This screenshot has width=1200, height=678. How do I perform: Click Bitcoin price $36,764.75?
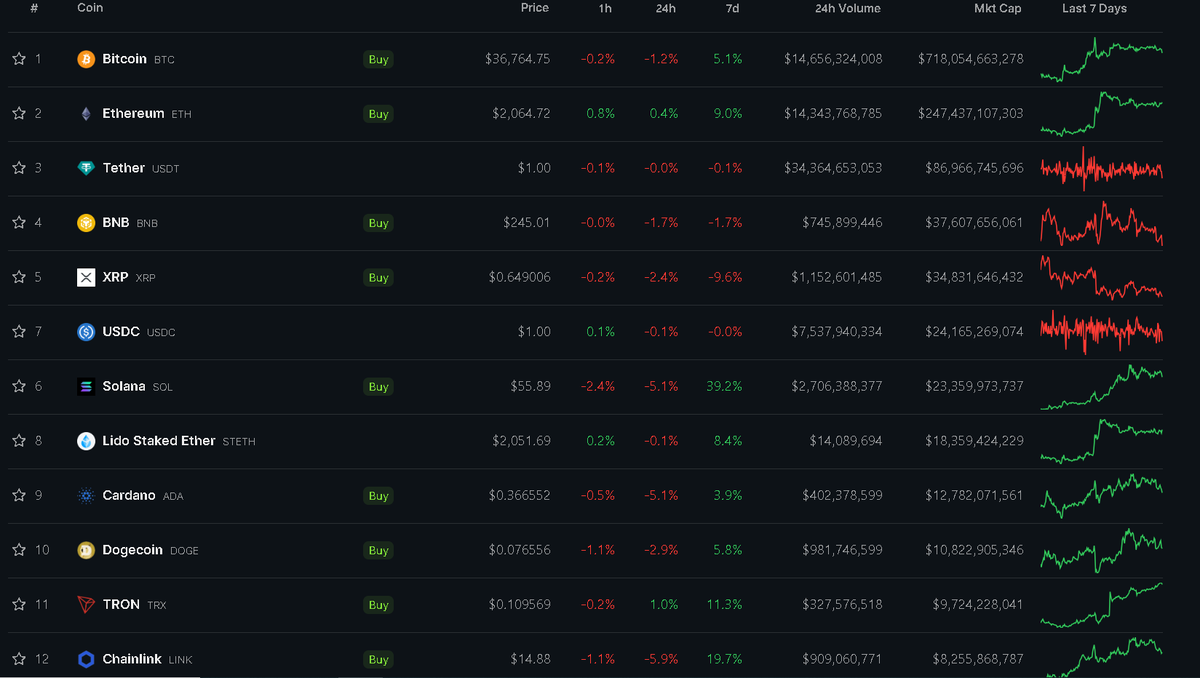pos(518,59)
